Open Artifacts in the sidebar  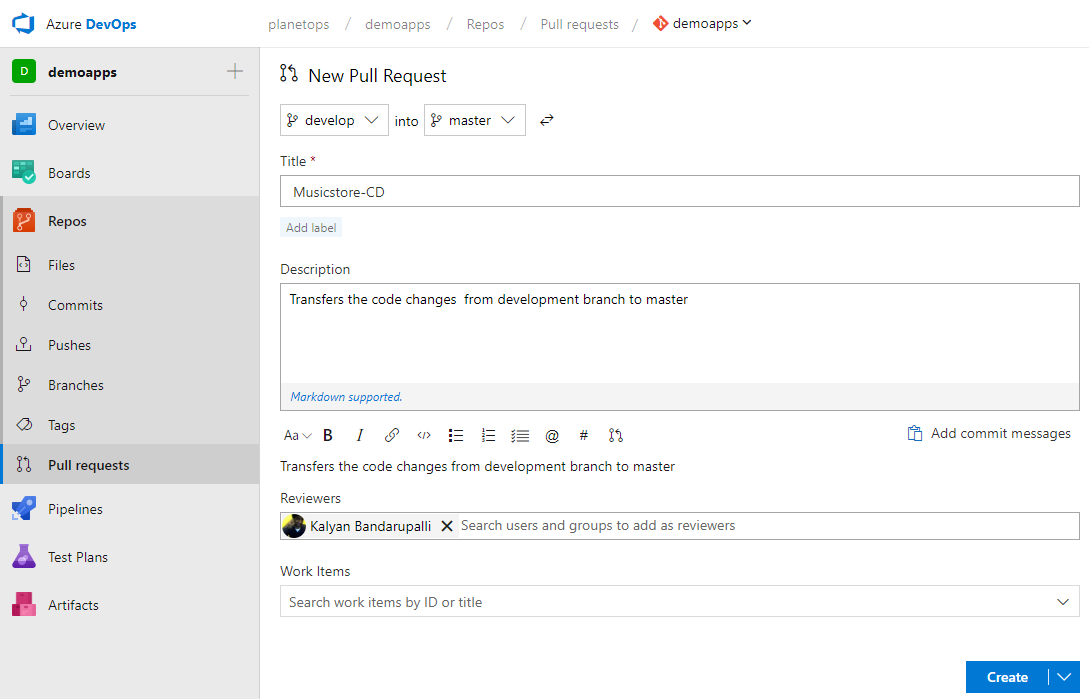click(x=131, y=605)
